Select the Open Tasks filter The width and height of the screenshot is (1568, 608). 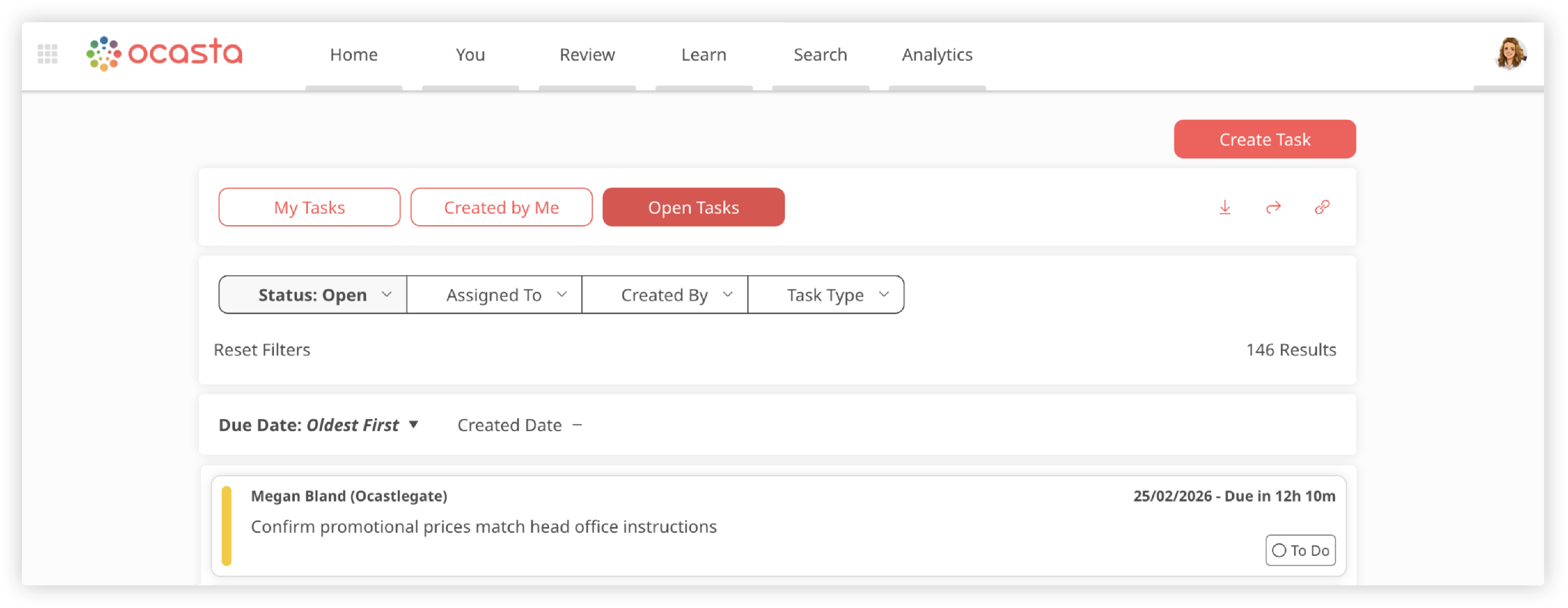pyautogui.click(x=693, y=207)
